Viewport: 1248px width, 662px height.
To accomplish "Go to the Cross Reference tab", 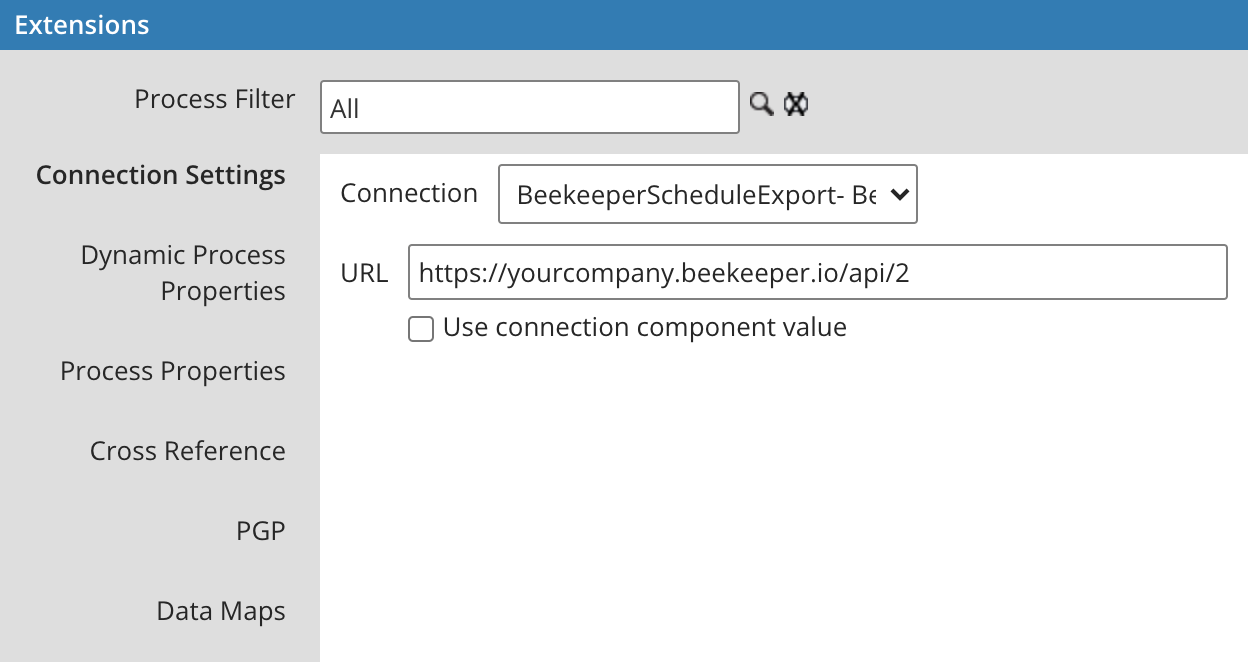I will tap(188, 451).
